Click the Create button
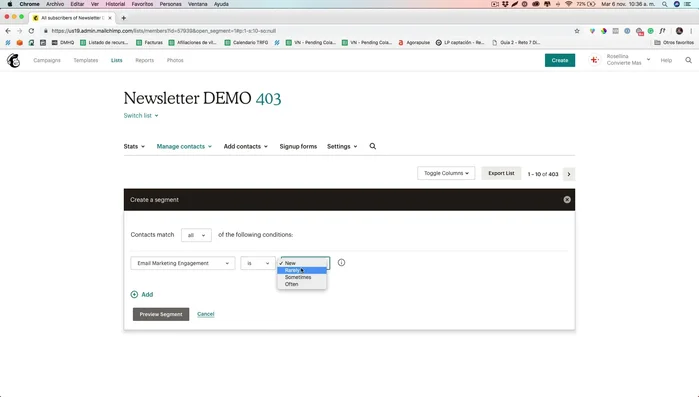The width and height of the screenshot is (699, 397). [x=559, y=60]
